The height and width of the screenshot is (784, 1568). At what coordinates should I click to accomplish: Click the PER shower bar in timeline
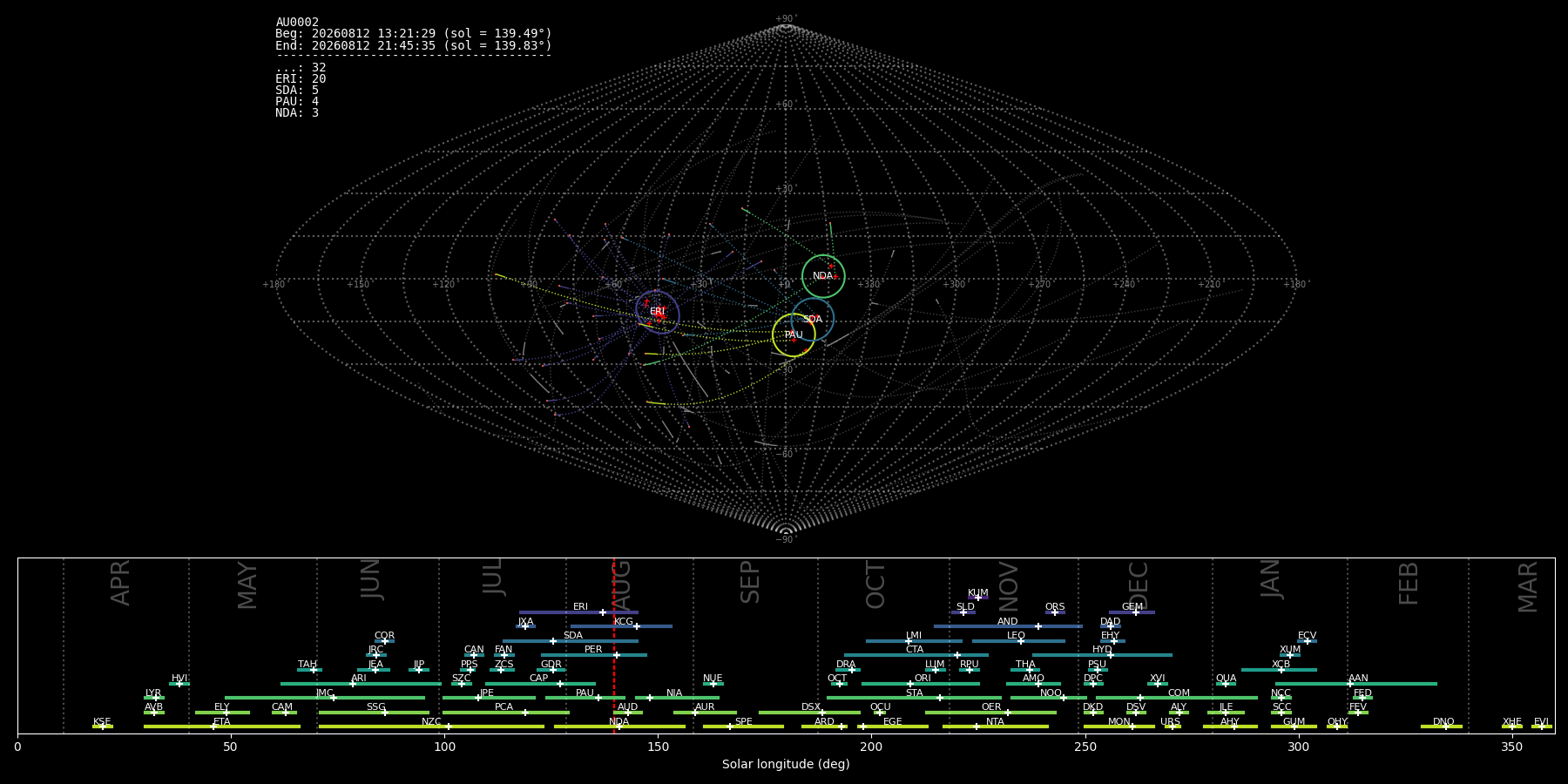click(594, 655)
